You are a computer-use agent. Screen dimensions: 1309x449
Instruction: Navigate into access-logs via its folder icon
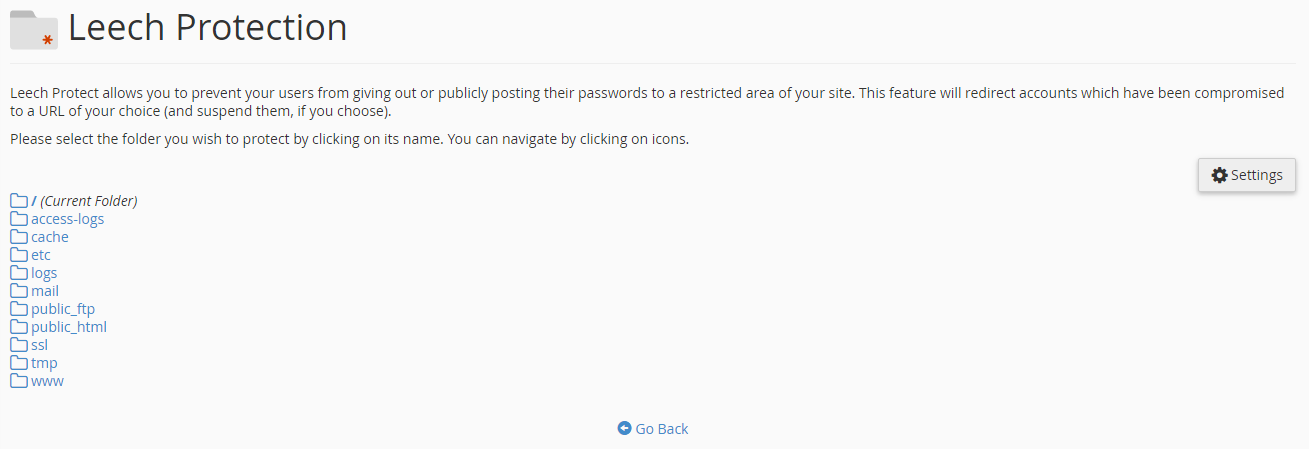click(19, 219)
